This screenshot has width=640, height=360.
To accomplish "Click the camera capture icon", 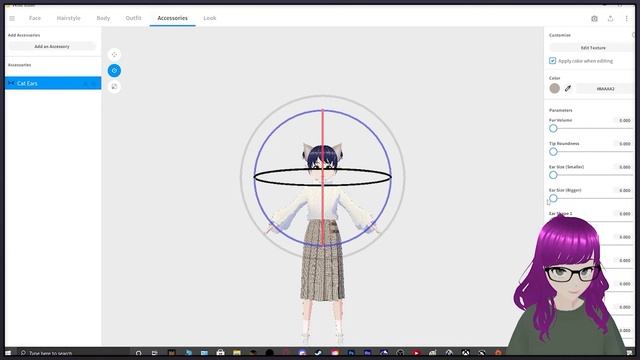I will pyautogui.click(x=594, y=19).
